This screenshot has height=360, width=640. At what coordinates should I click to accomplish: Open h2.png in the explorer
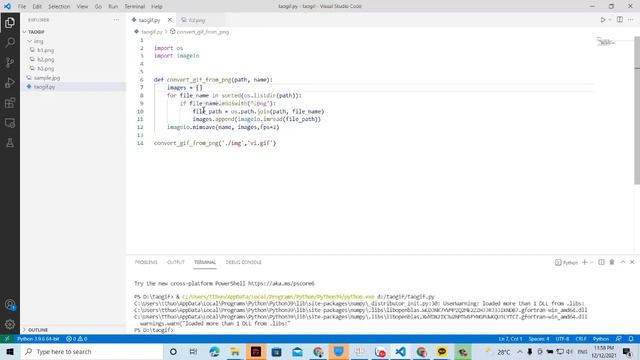point(45,60)
